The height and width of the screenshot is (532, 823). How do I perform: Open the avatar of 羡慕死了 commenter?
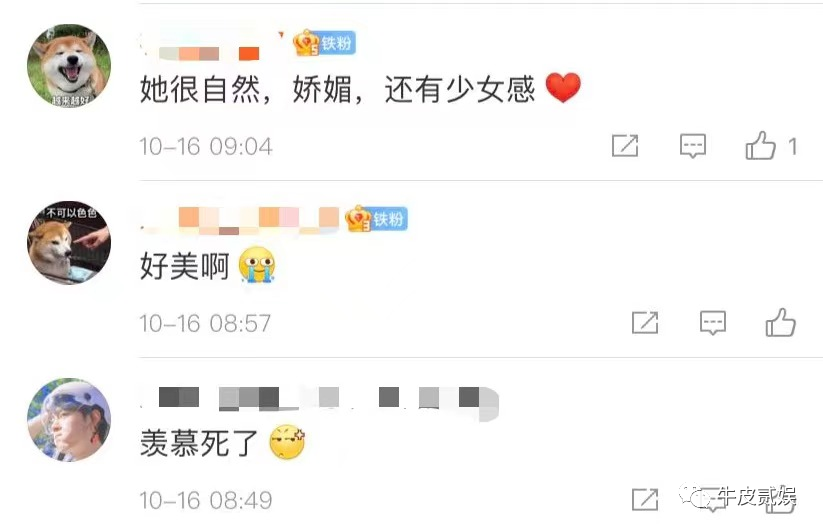pos(69,420)
